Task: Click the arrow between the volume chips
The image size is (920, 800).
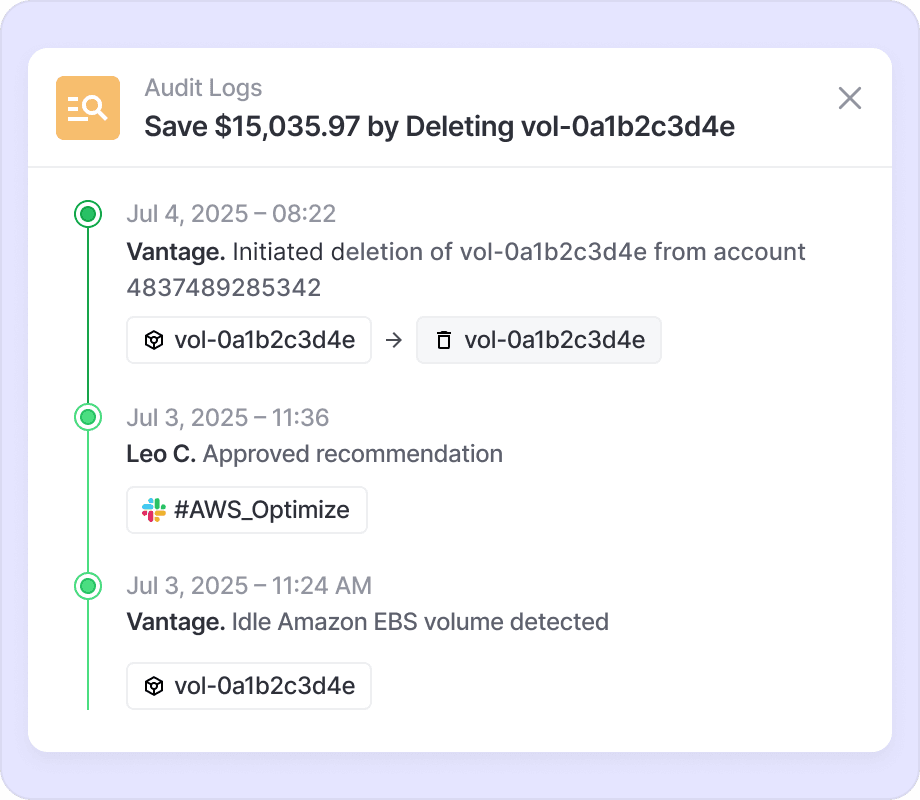Action: (x=394, y=340)
